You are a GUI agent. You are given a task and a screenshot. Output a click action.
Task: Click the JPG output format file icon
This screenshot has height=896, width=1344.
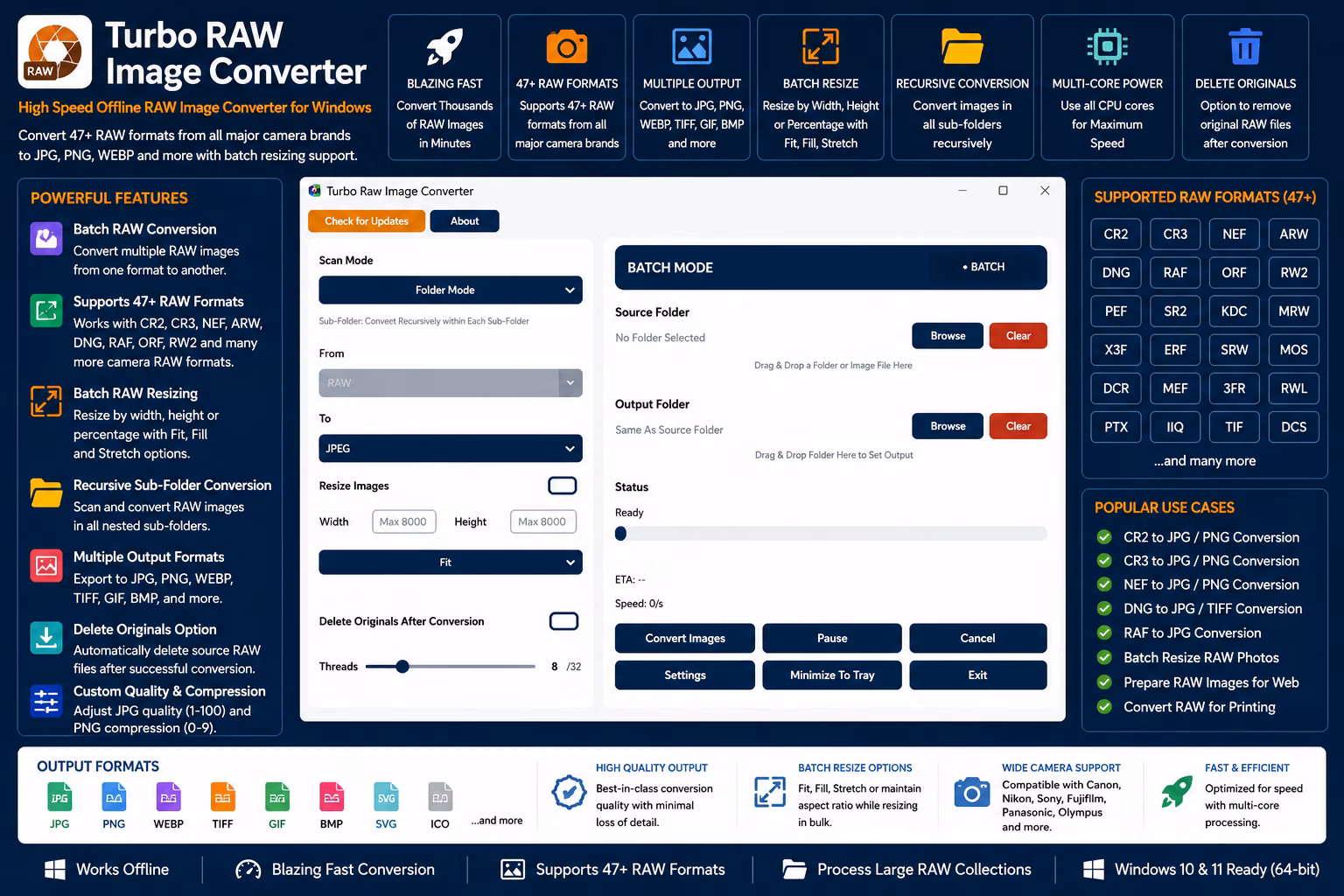click(59, 797)
